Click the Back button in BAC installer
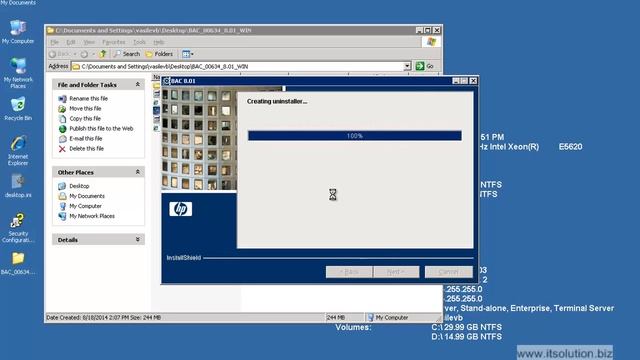Viewport: 640px width, 360px height. [349, 271]
